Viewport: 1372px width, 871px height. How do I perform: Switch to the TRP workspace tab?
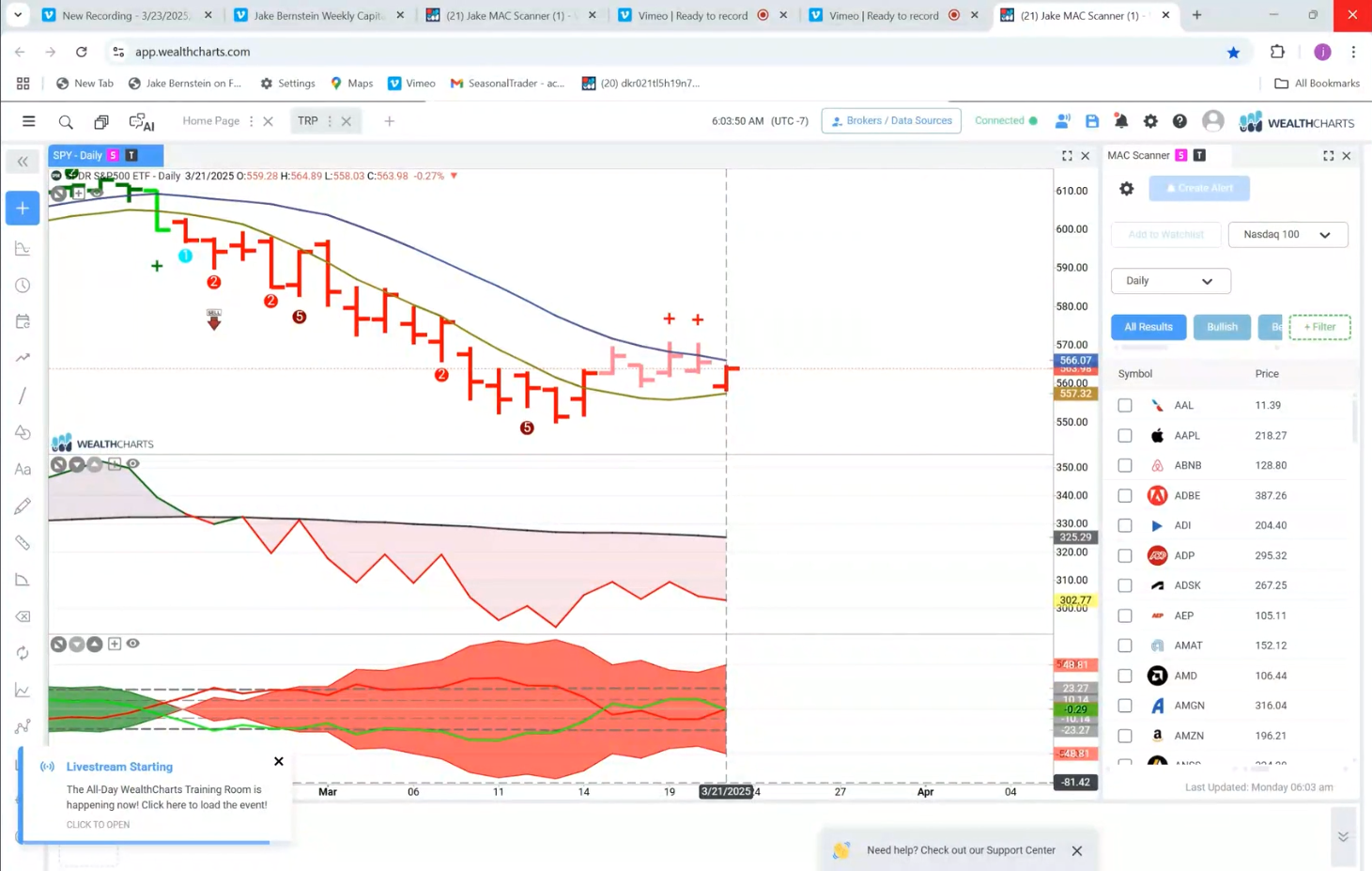pyautogui.click(x=307, y=121)
